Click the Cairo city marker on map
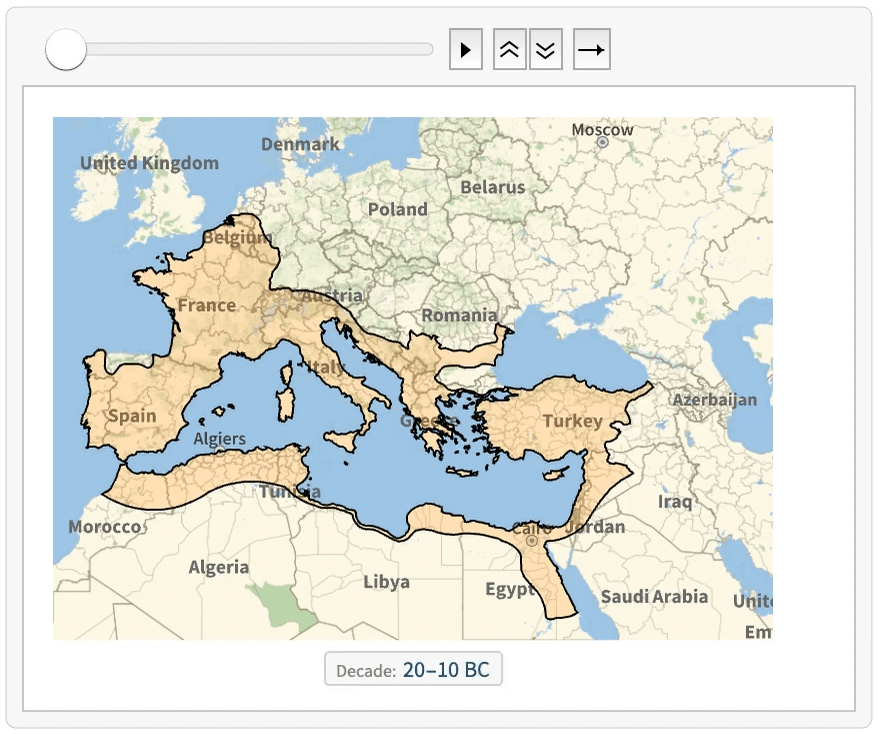Viewport: 880px width, 734px height. click(x=531, y=541)
